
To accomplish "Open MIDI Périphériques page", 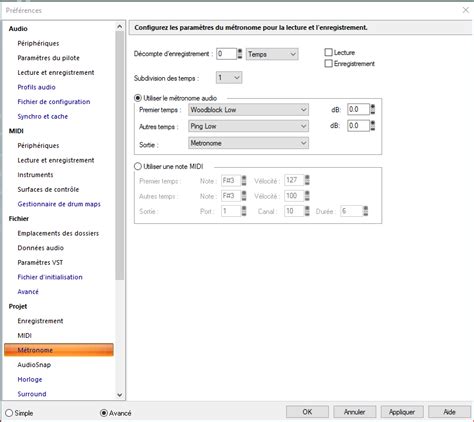I will tap(38, 146).
